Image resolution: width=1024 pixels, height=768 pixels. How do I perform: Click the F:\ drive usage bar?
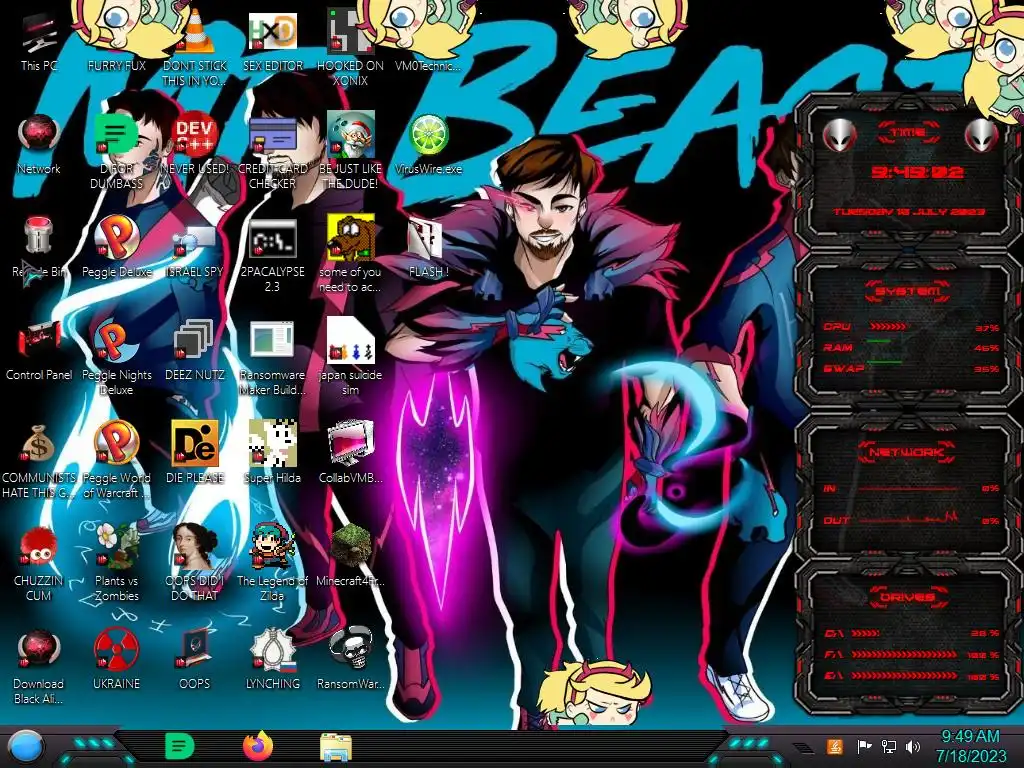[x=910, y=654]
